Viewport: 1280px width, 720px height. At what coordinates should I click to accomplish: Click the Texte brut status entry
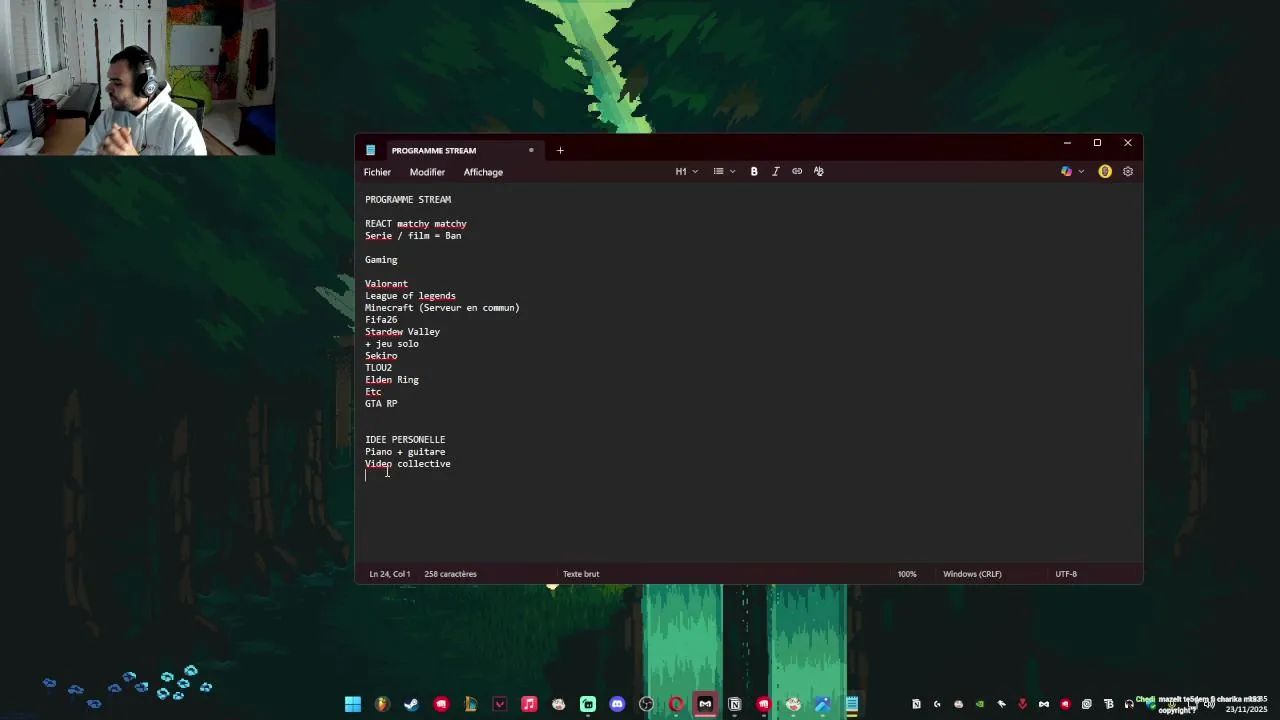pos(581,574)
